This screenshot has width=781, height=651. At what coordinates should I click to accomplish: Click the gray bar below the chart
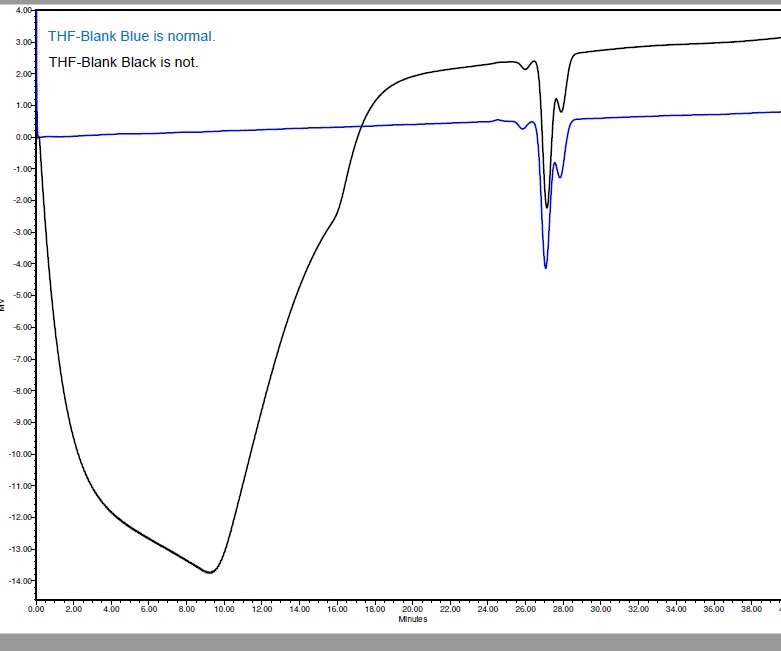[x=390, y=641]
